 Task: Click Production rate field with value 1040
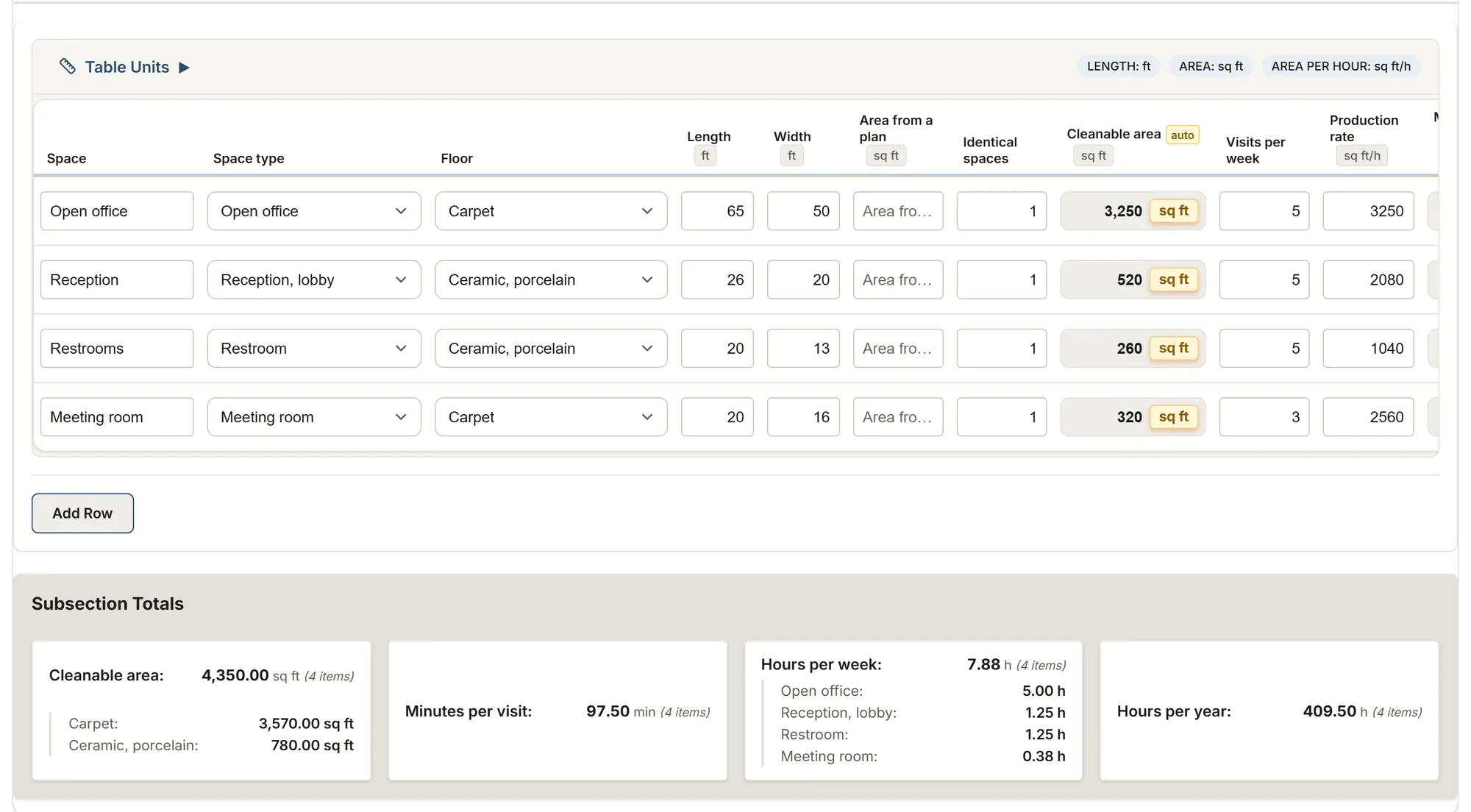1368,349
